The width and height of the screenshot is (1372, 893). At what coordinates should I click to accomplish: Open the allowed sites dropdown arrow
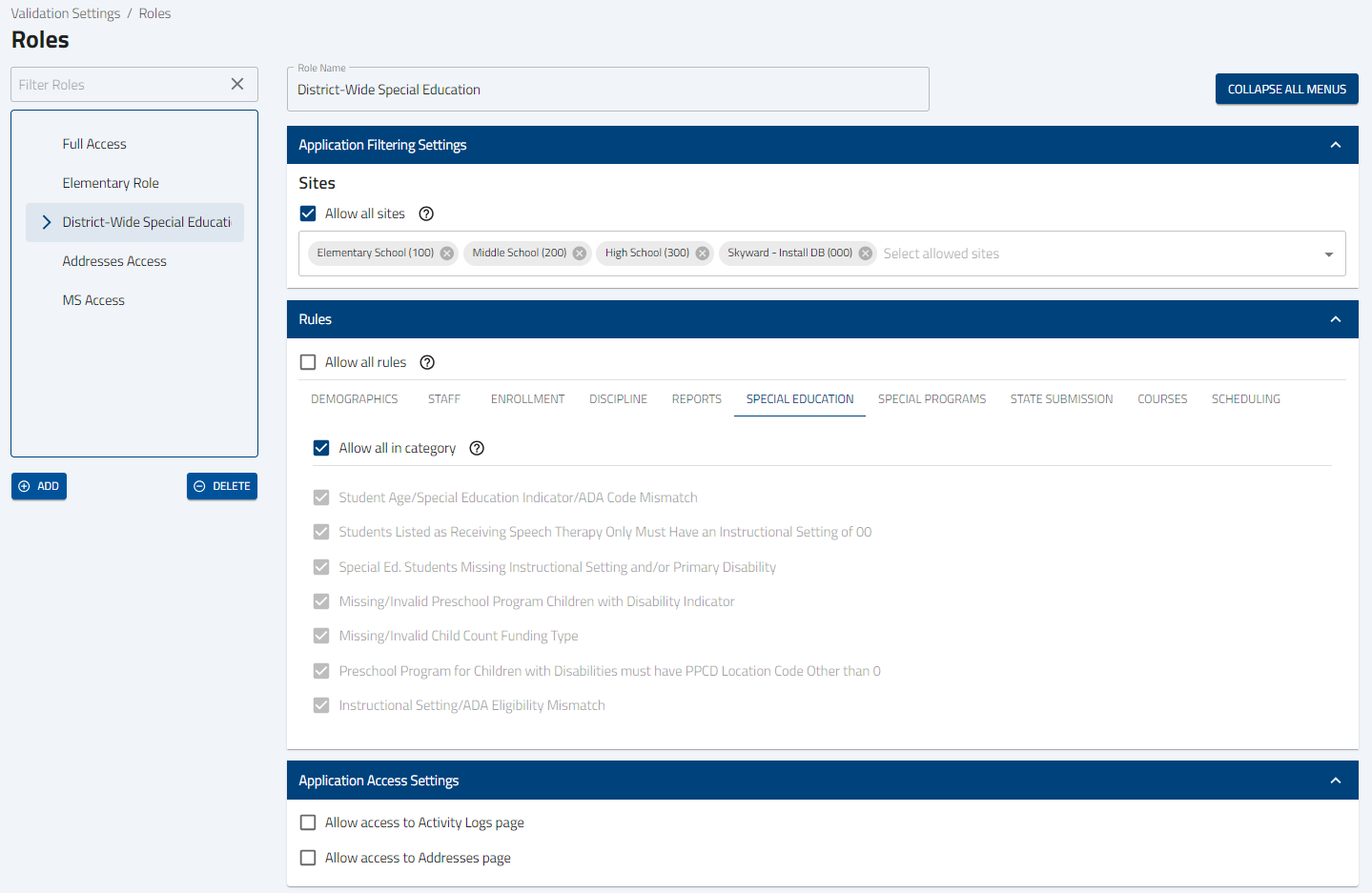click(x=1328, y=254)
